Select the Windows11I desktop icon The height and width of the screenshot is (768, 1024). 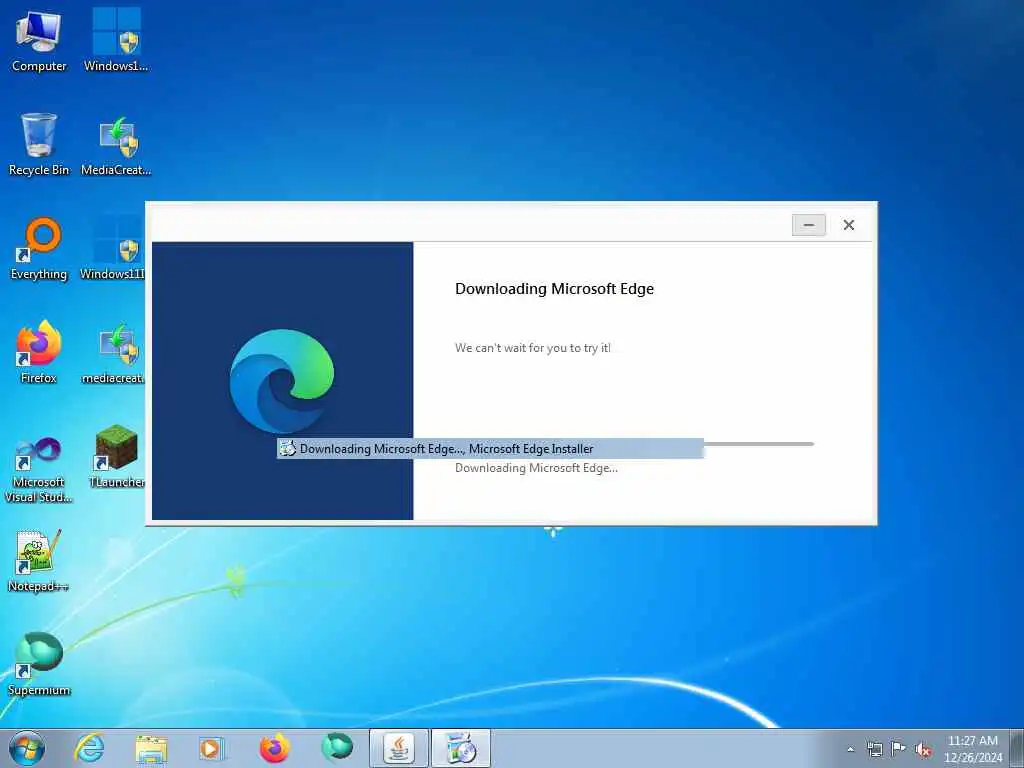coord(112,249)
